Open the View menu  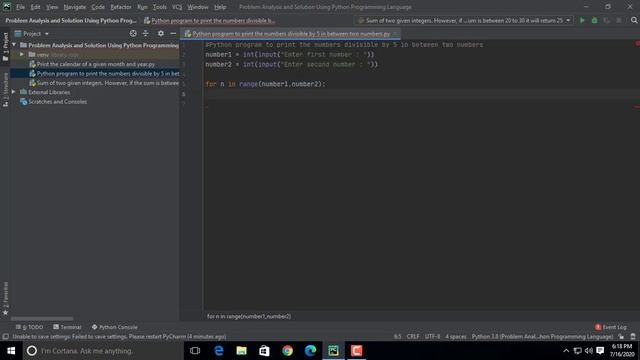point(52,7)
